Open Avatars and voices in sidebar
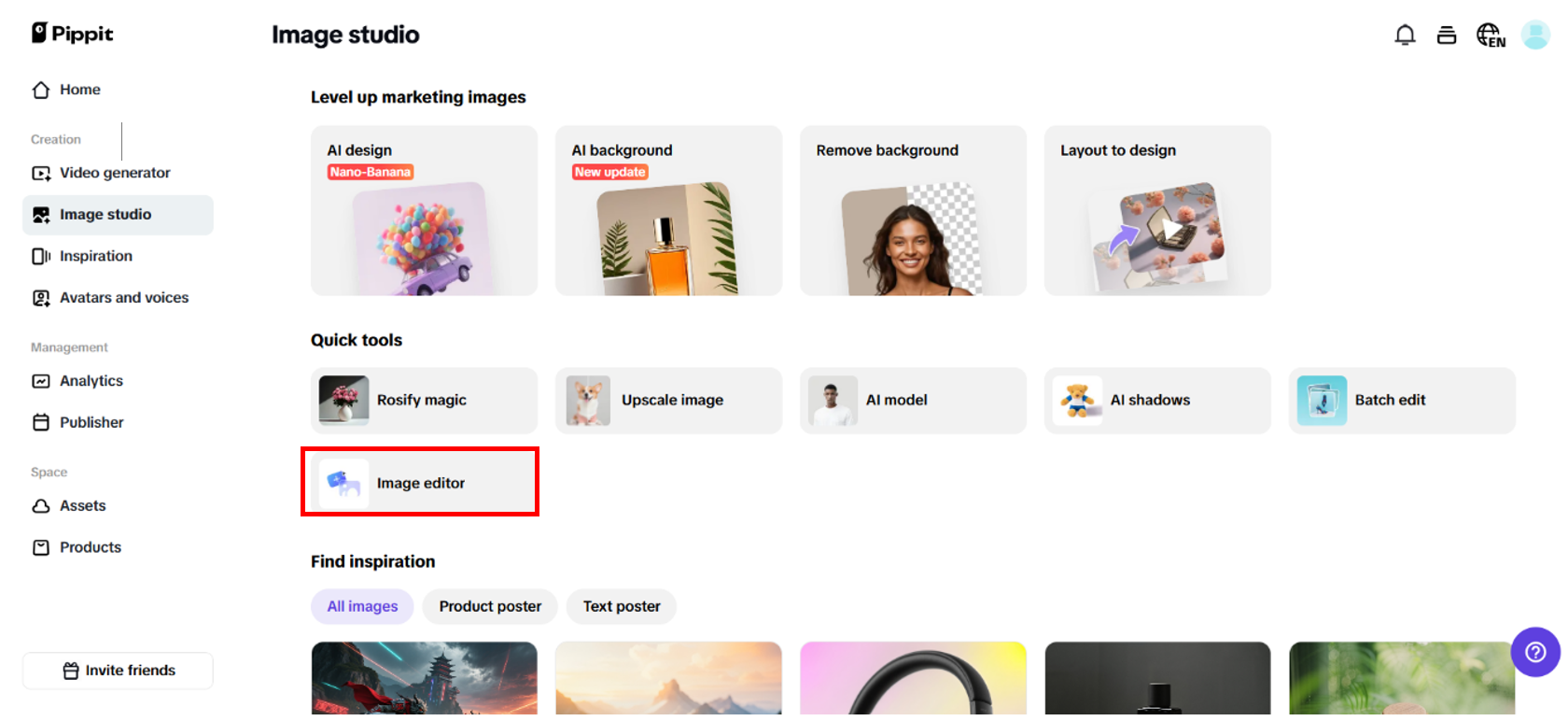The width and height of the screenshot is (1568, 721). [x=123, y=298]
